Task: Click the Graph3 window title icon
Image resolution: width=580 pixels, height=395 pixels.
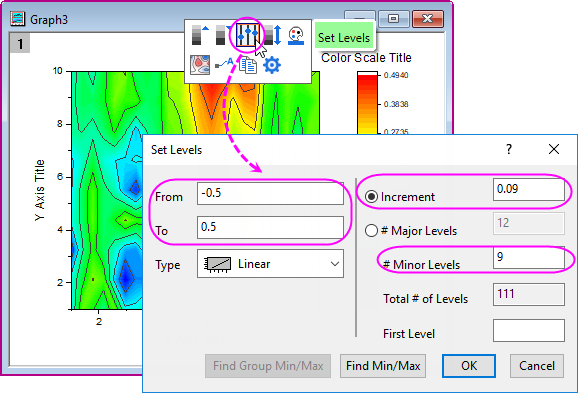Action: tap(18, 18)
